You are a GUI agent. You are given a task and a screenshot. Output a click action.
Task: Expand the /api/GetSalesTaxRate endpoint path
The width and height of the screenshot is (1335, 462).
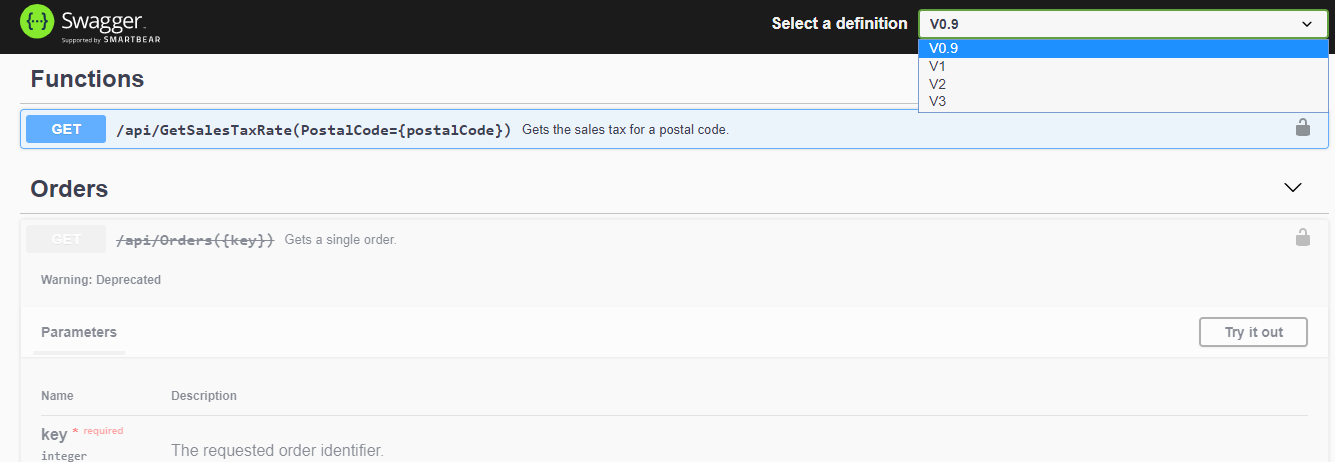point(314,130)
